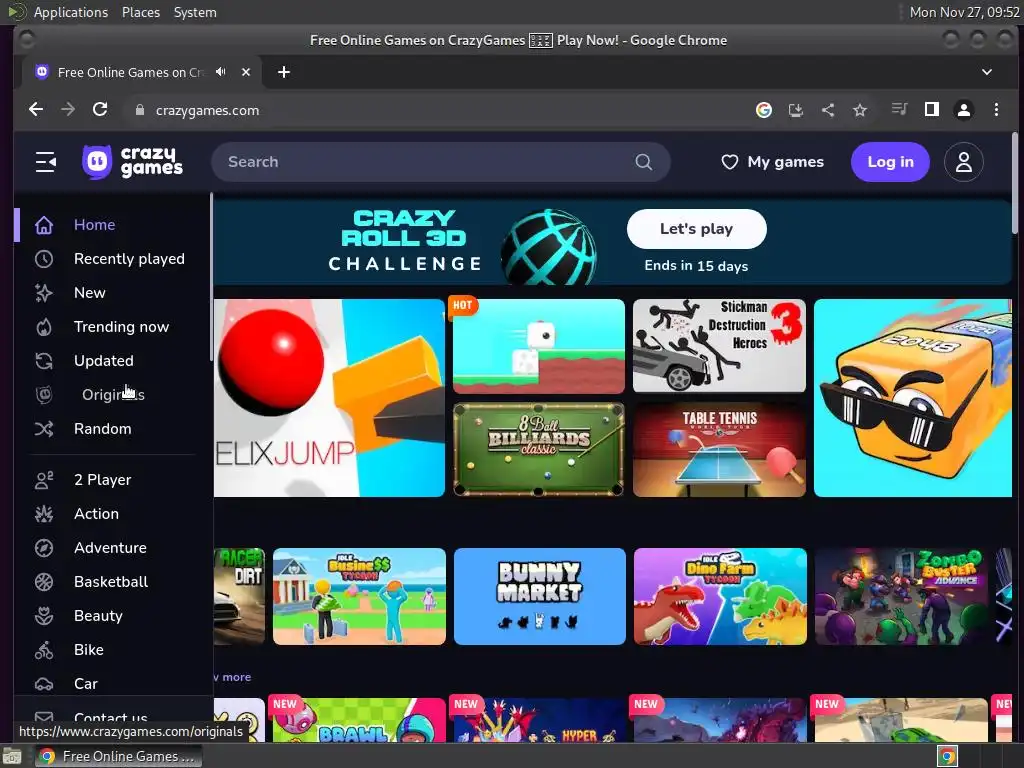Open Idle Business Tycoon thumbnail

point(359,596)
